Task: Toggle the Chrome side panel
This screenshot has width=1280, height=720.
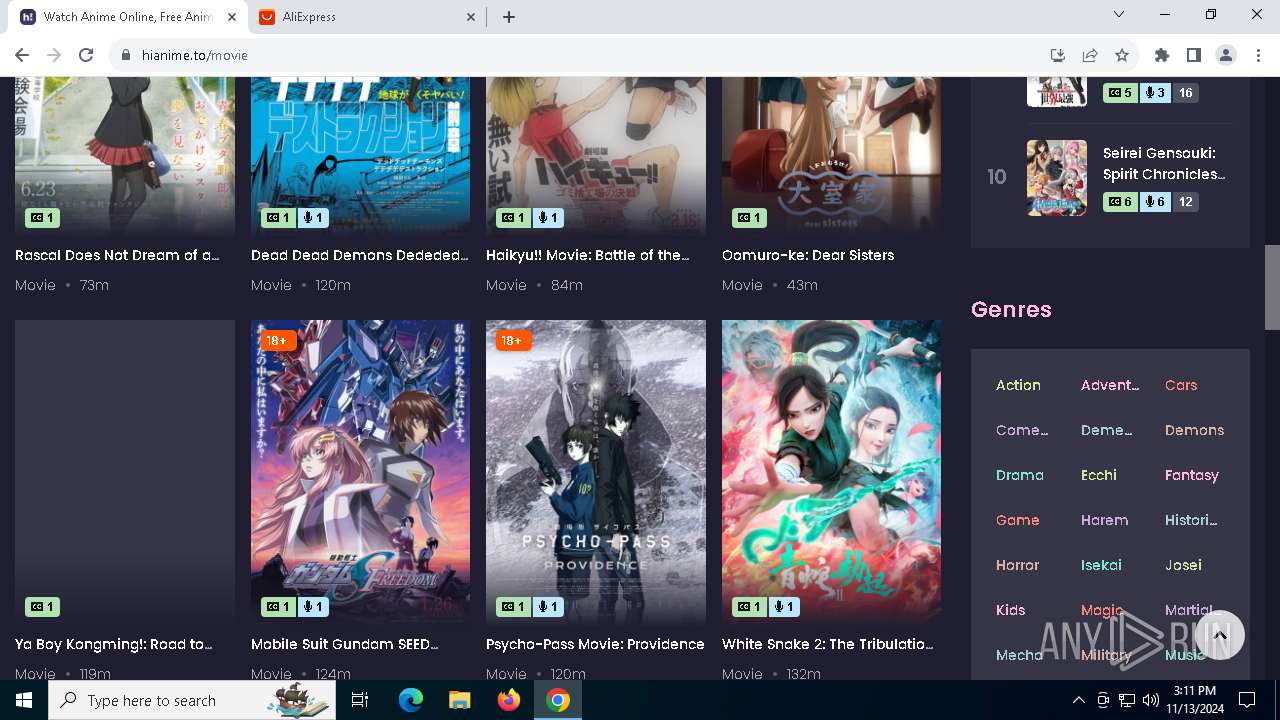Action: [1194, 55]
